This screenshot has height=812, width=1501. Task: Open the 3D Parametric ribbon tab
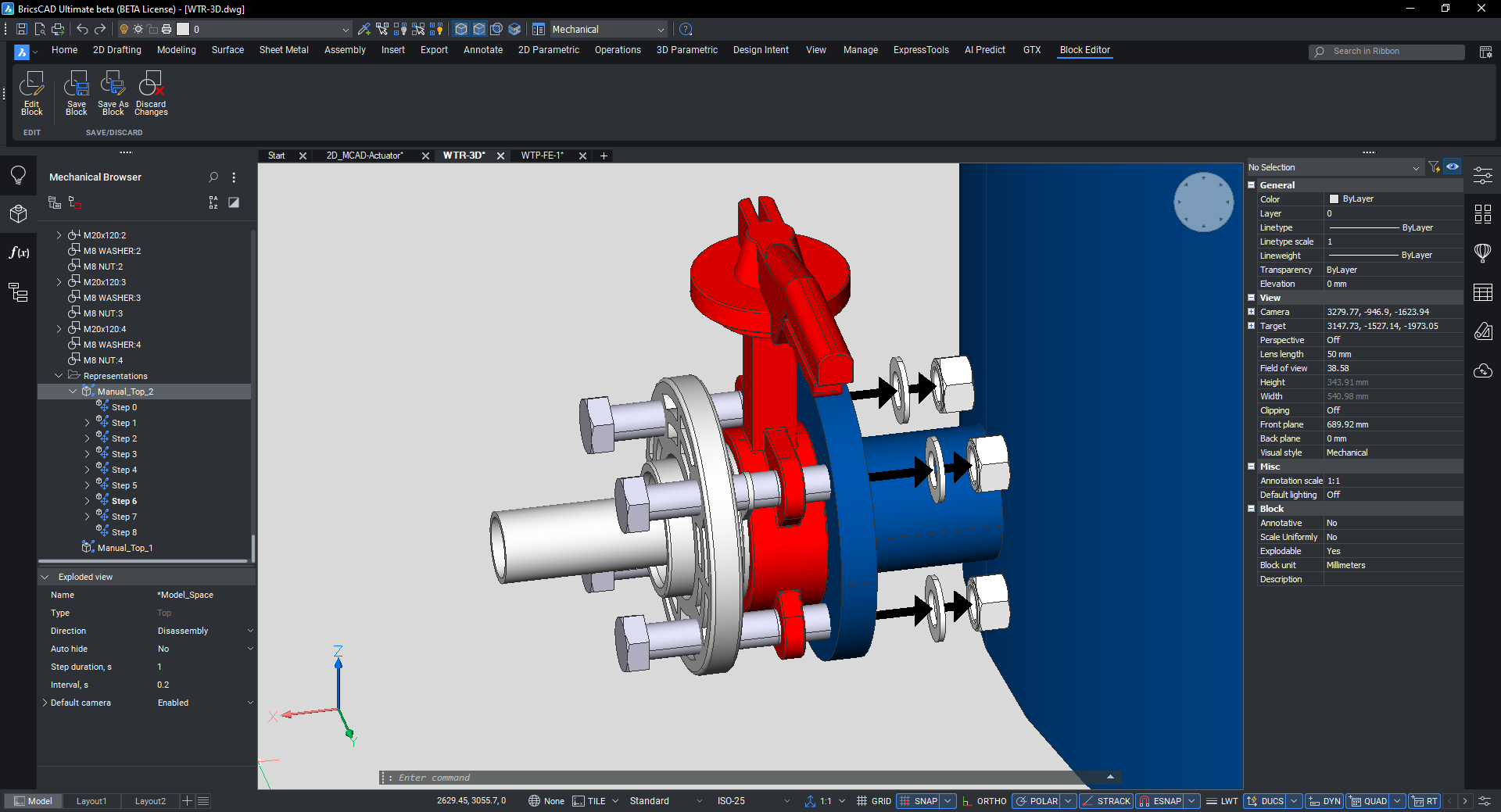click(x=686, y=50)
